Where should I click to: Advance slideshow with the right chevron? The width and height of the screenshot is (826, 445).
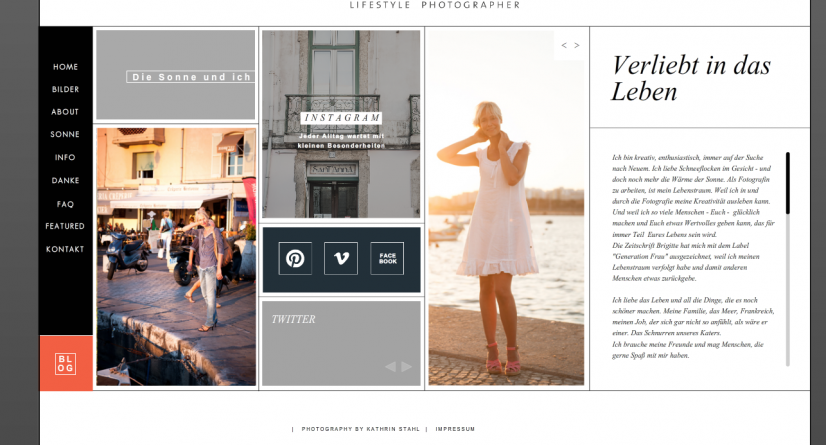(577, 45)
